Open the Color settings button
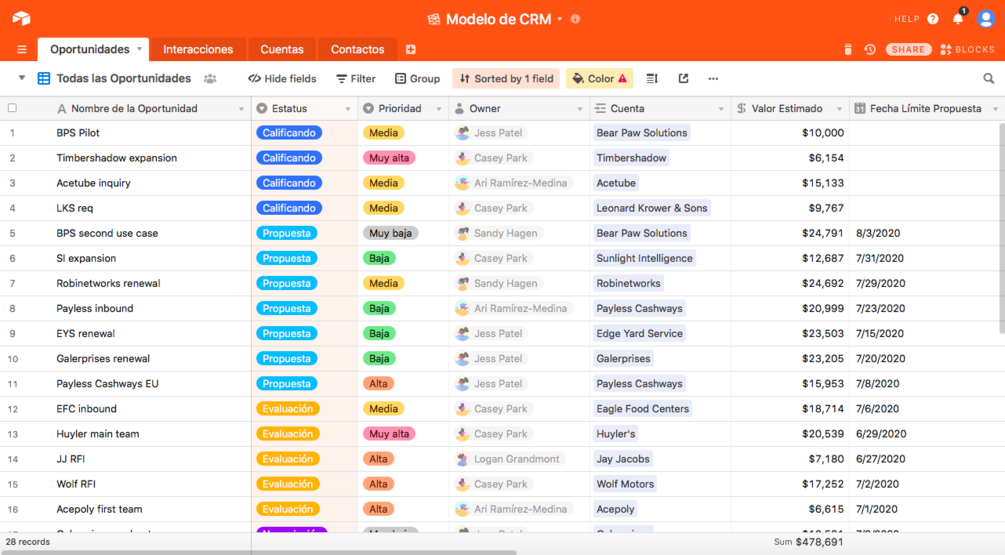Screen dimensions: 1005x555 point(599,79)
